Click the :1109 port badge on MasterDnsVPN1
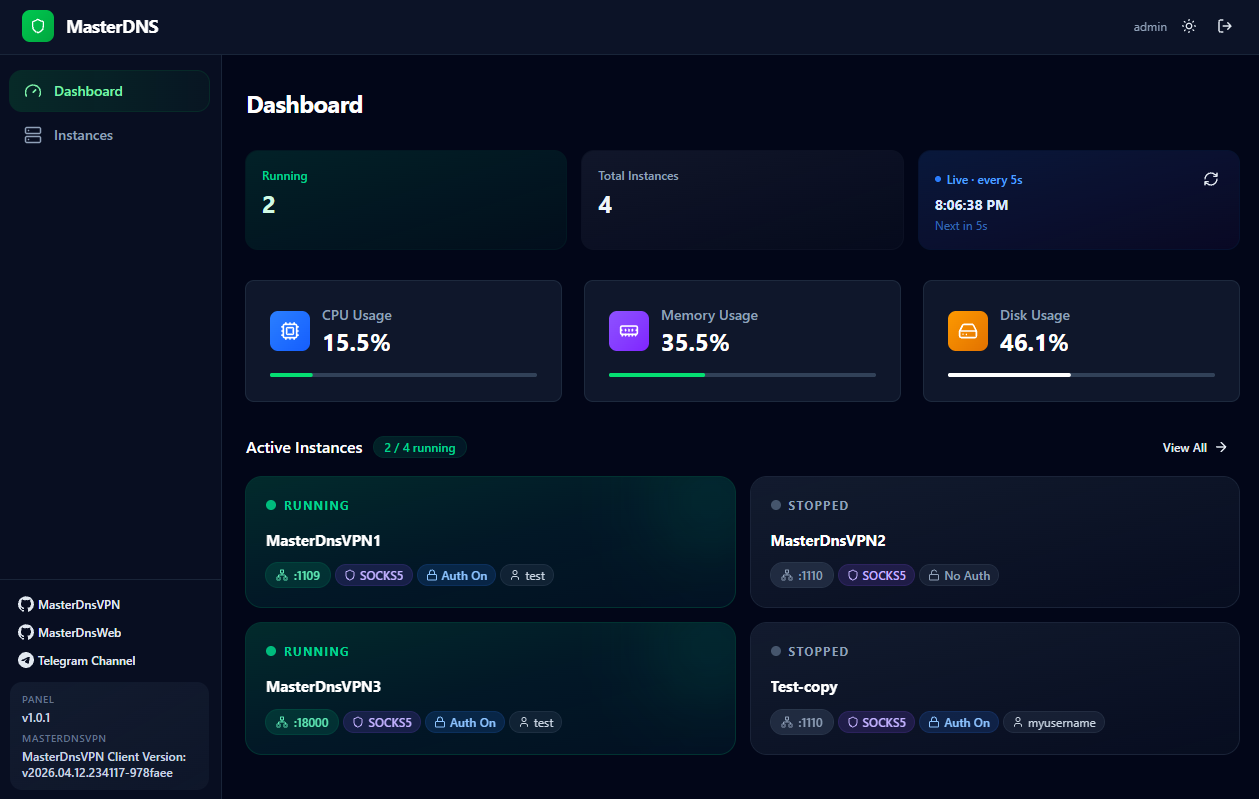Viewport: 1259px width, 799px height. 298,576
